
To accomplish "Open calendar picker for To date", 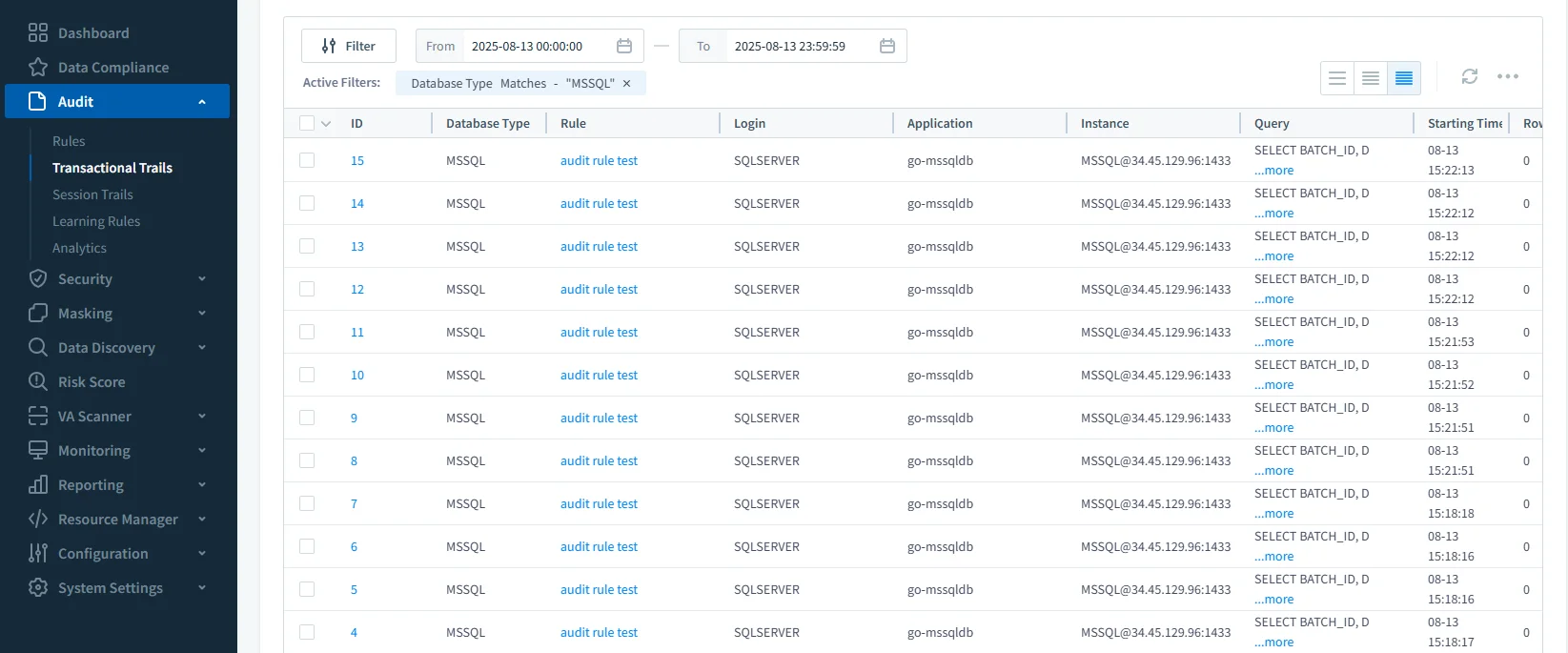I will coord(886,46).
